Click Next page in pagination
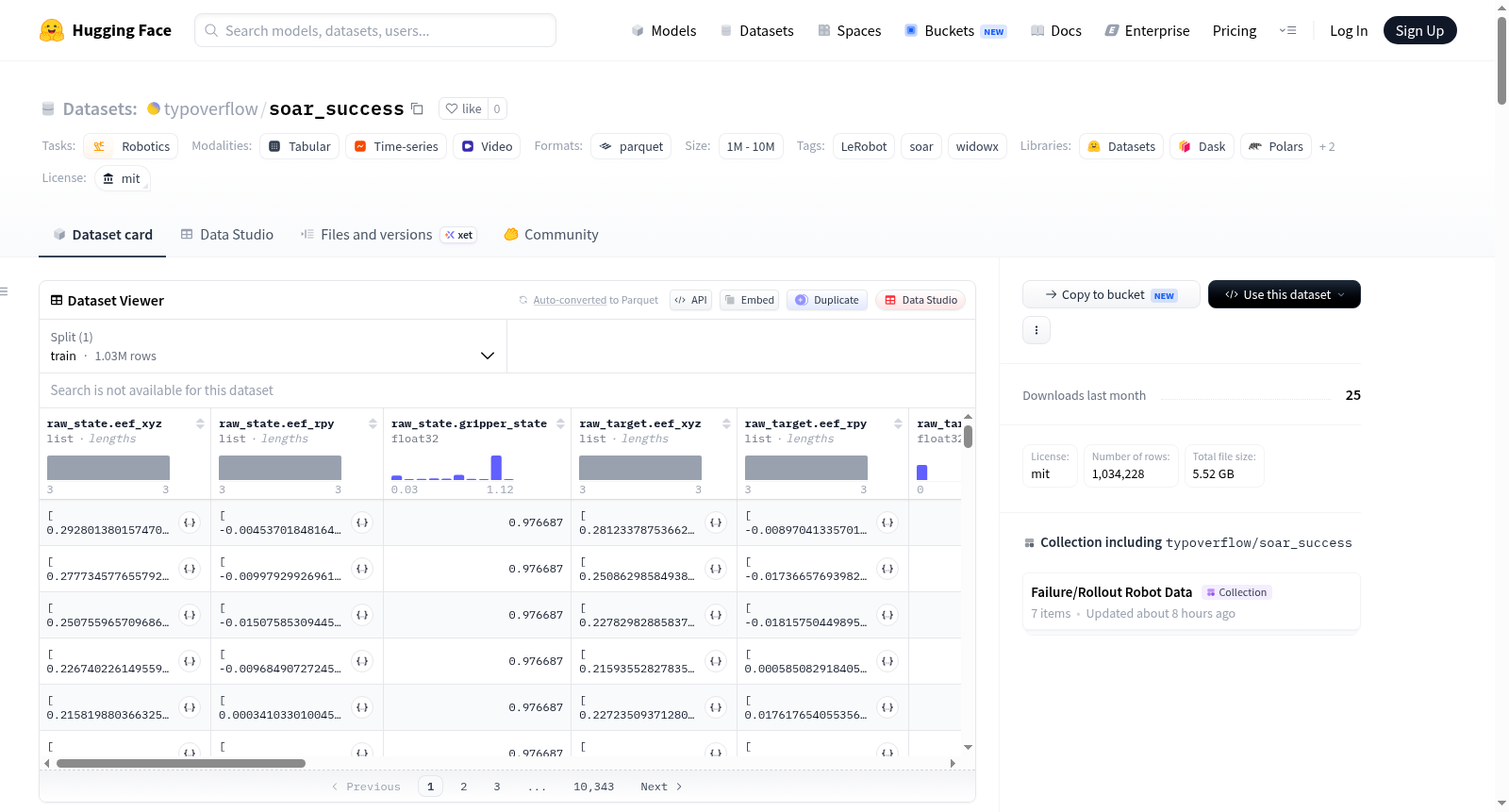Screen dimensions: 1509x812 click(x=661, y=787)
